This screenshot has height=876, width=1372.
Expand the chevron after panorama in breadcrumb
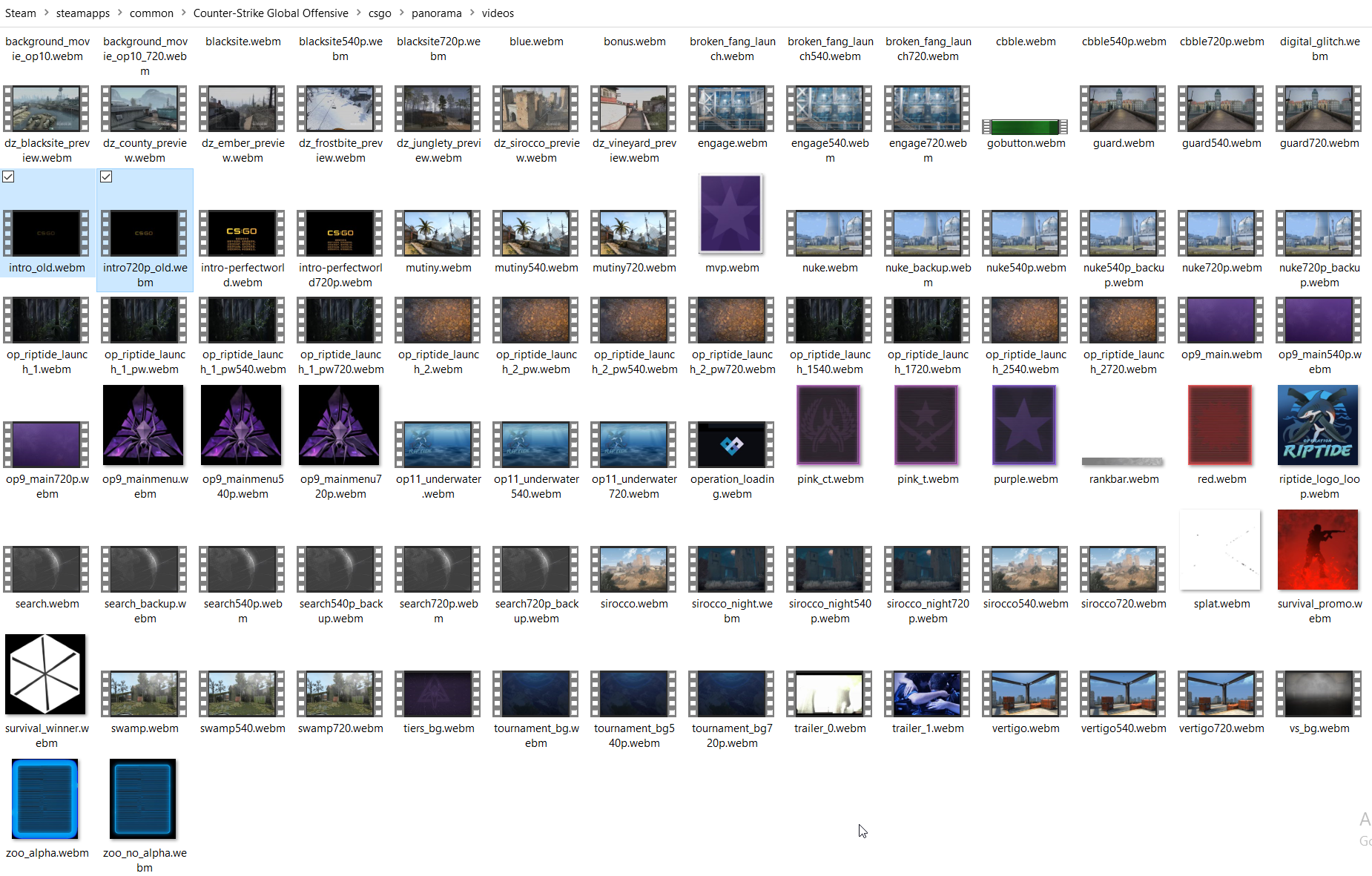pos(472,13)
